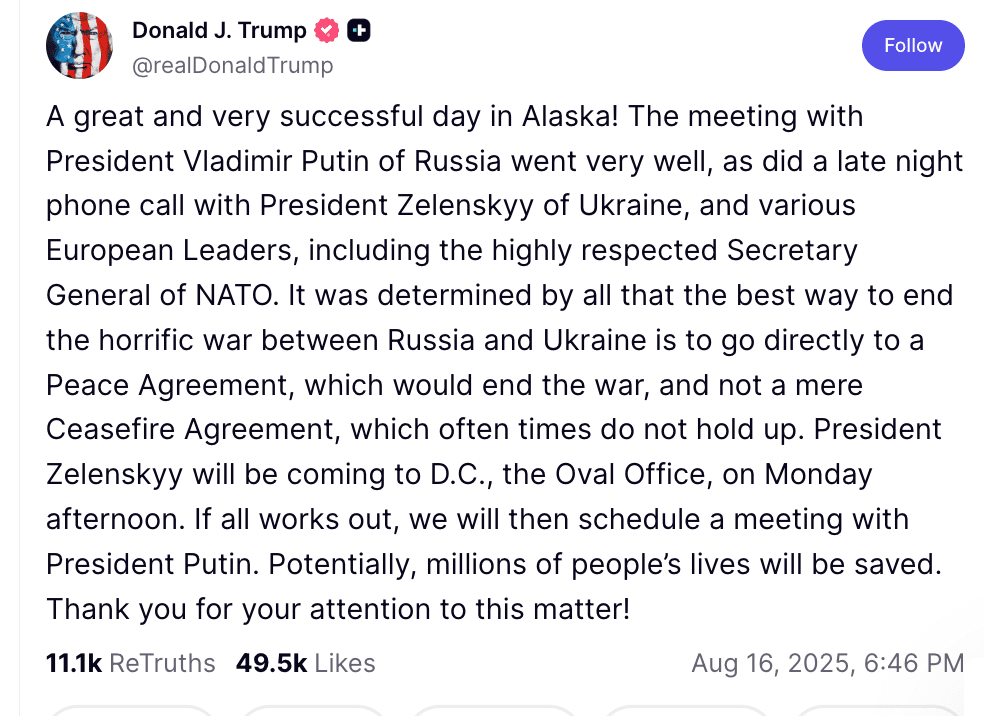The height and width of the screenshot is (716, 984).
Task: View the 11.1k ReTruths list
Action: coord(131,663)
